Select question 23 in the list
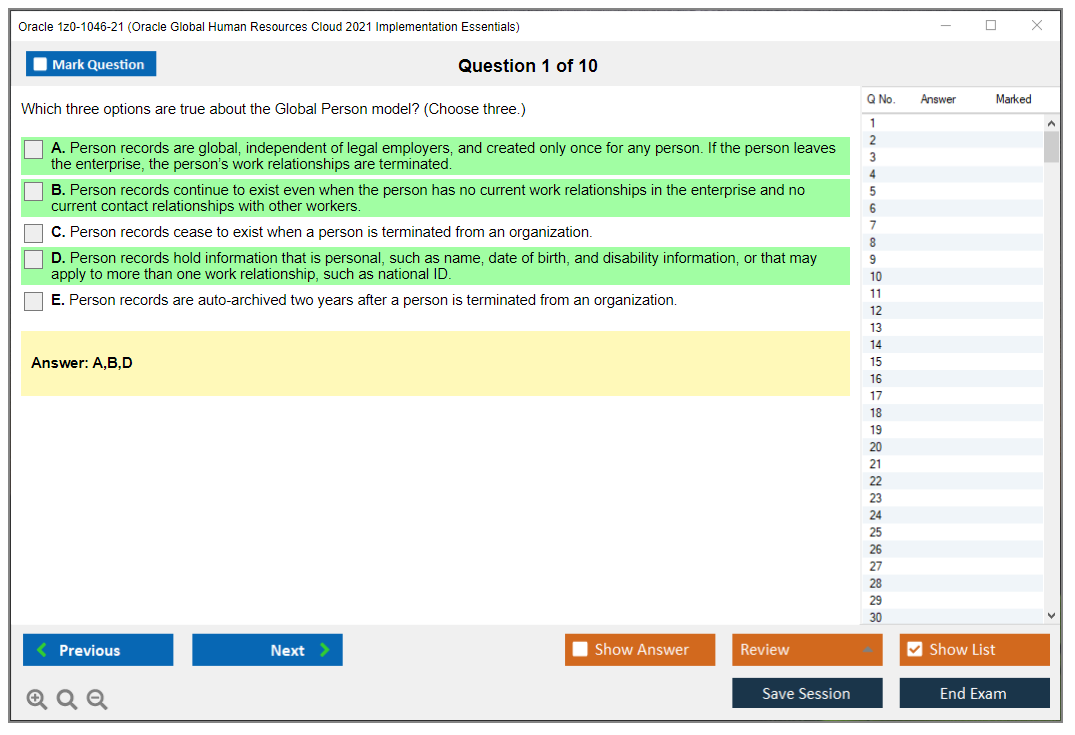 [x=952, y=498]
